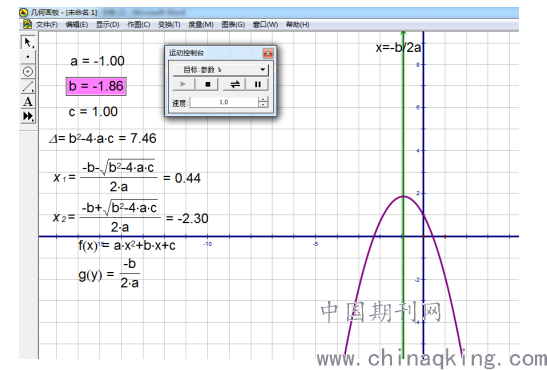
Task: Click the x=-b/2a axis label
Action: 398,47
